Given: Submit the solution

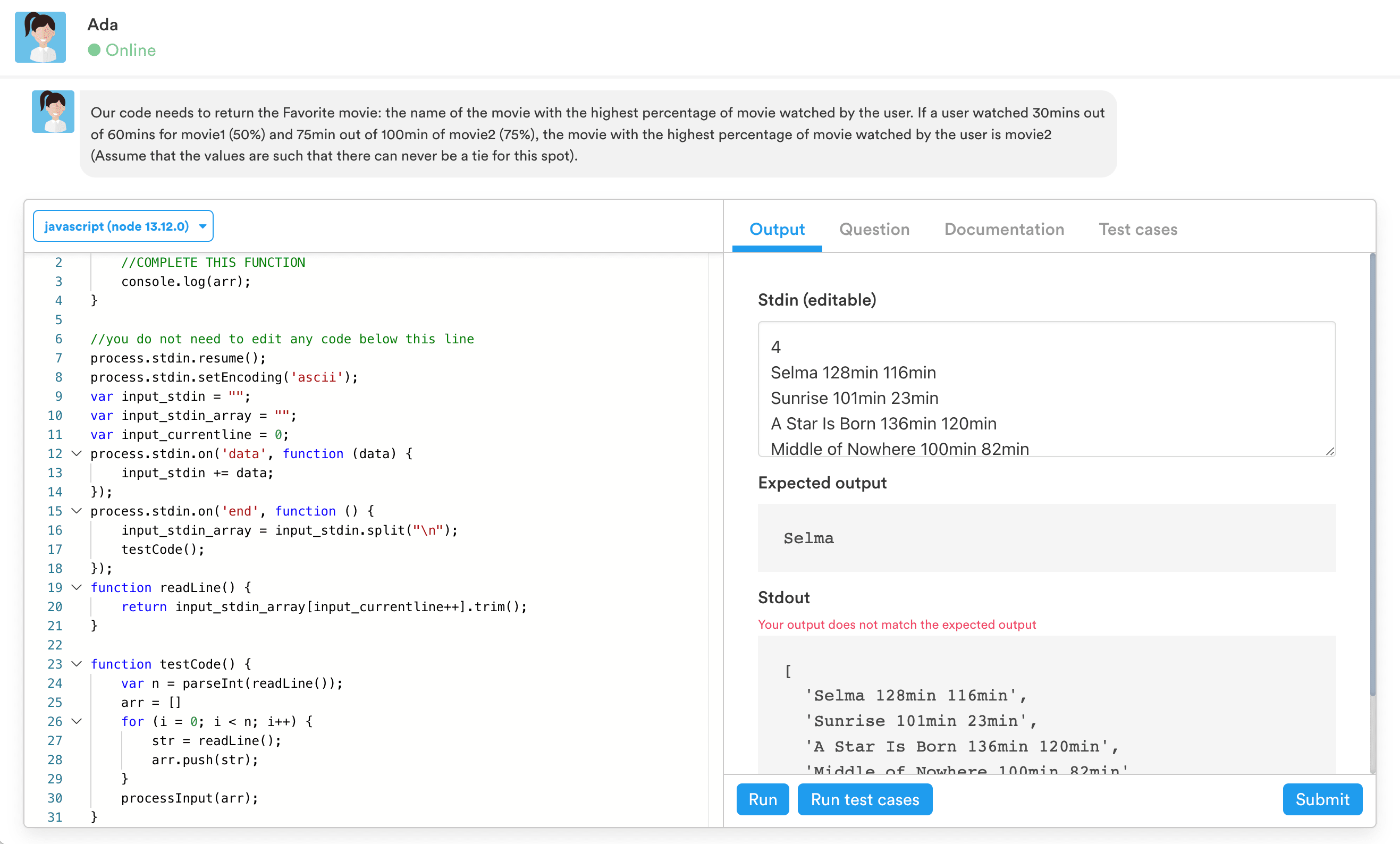Looking at the screenshot, I should [1322, 799].
